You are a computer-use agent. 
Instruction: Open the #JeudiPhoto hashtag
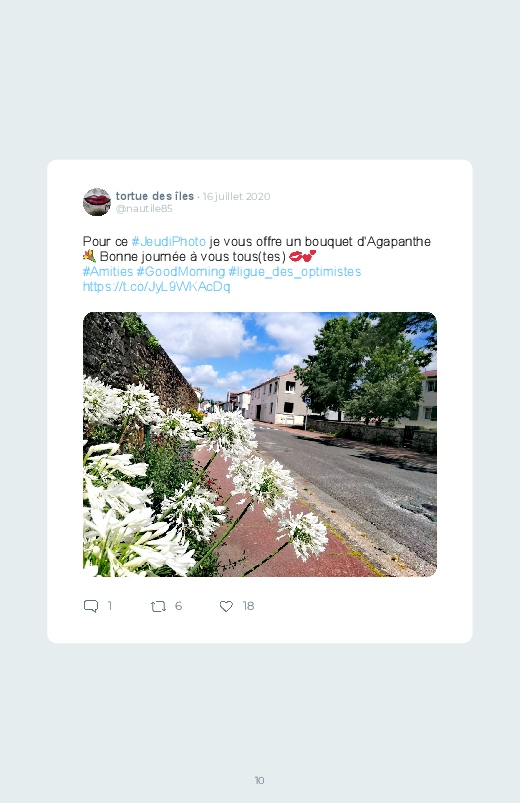169,241
